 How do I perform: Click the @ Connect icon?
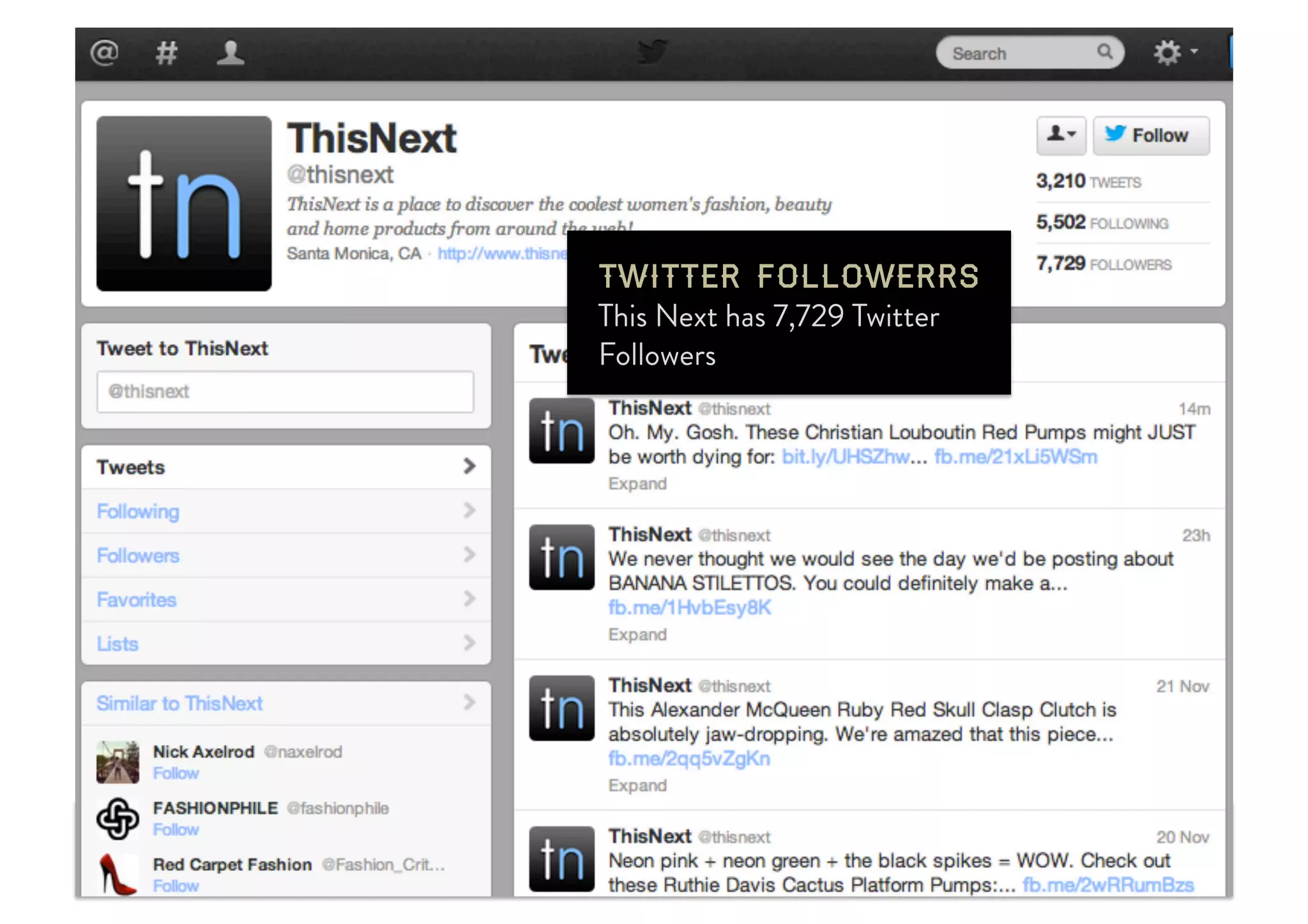click(x=105, y=52)
